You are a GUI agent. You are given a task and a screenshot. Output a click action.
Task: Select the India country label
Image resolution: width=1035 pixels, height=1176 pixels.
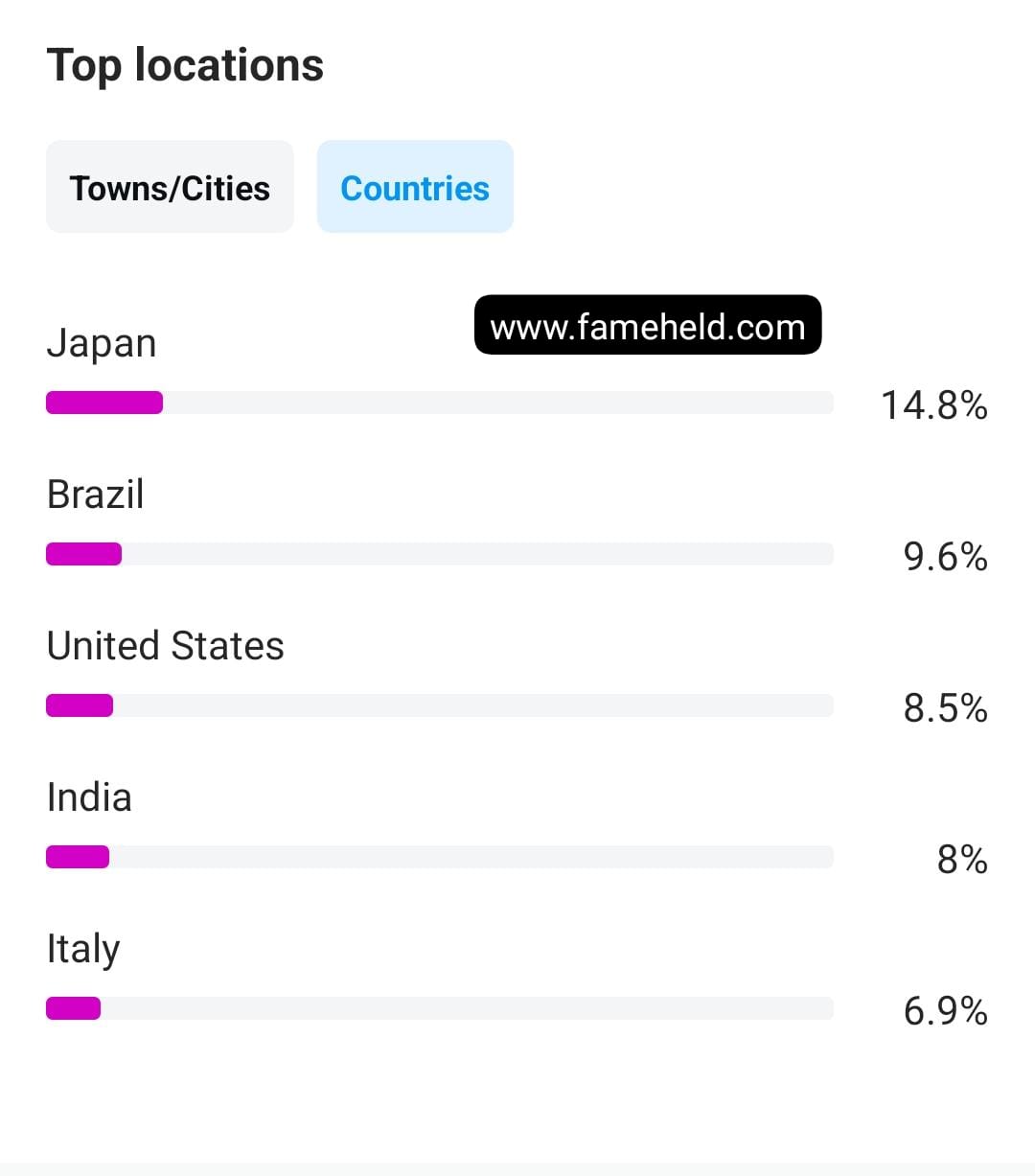pos(89,797)
